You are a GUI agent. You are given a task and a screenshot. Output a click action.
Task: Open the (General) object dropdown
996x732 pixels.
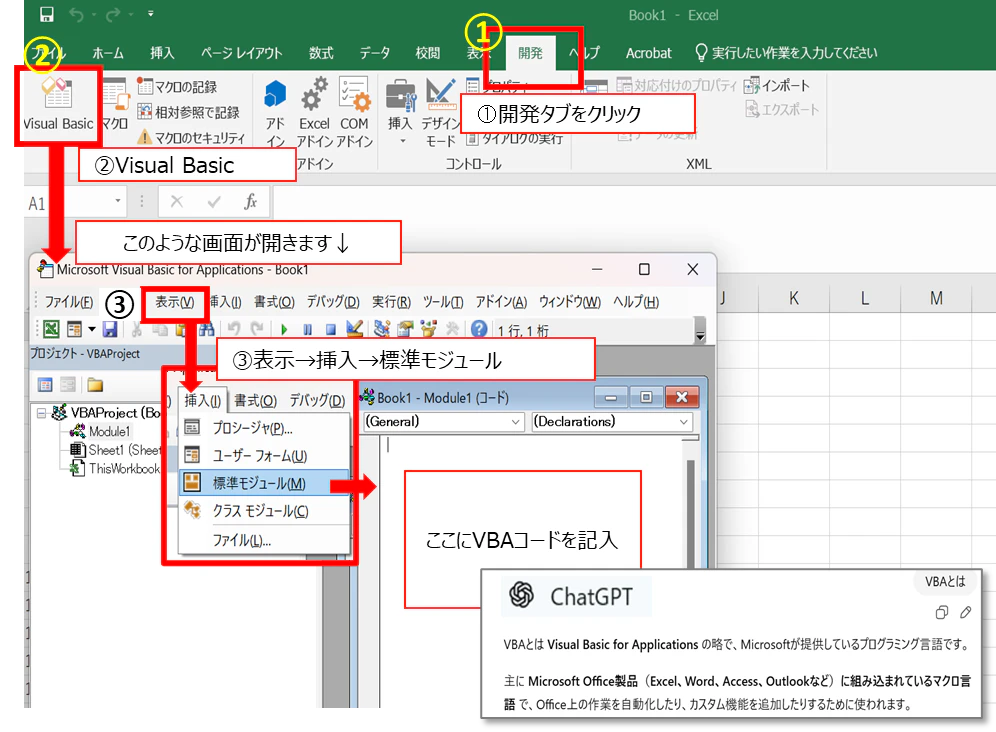click(x=443, y=422)
